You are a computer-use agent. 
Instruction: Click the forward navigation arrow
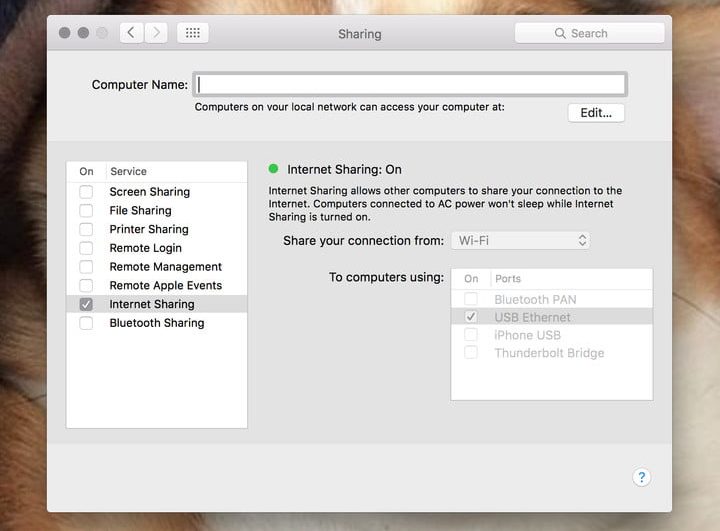(x=156, y=33)
